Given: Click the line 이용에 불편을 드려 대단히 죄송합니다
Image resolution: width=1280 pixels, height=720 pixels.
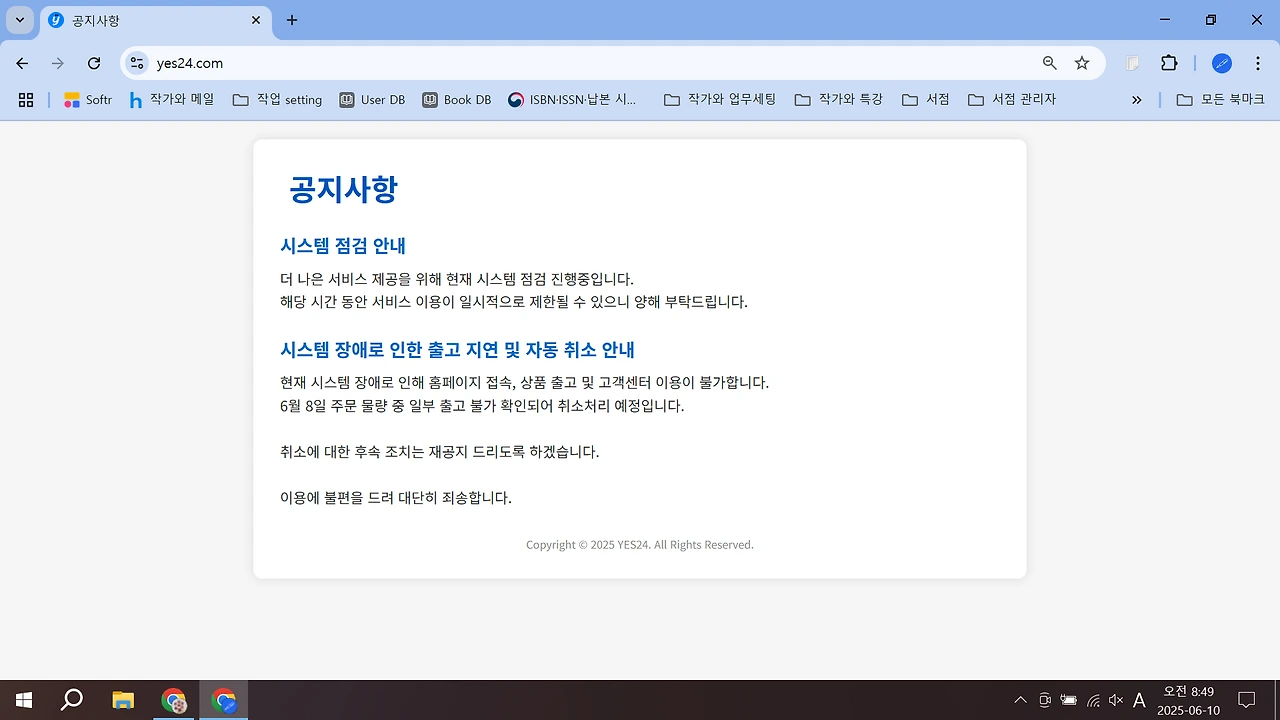Looking at the screenshot, I should tap(396, 498).
